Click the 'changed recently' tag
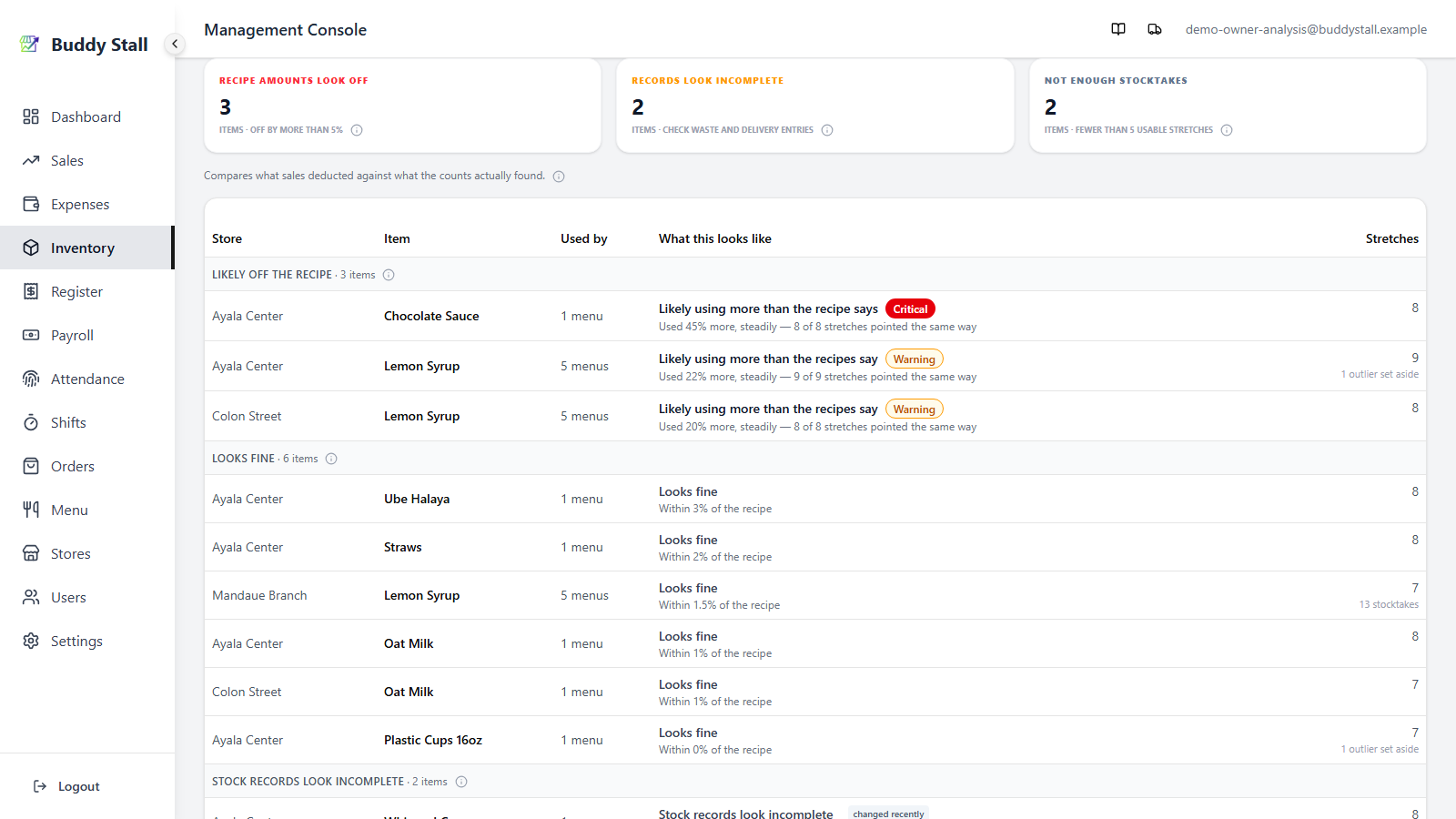The image size is (1456, 819). [x=888, y=814]
